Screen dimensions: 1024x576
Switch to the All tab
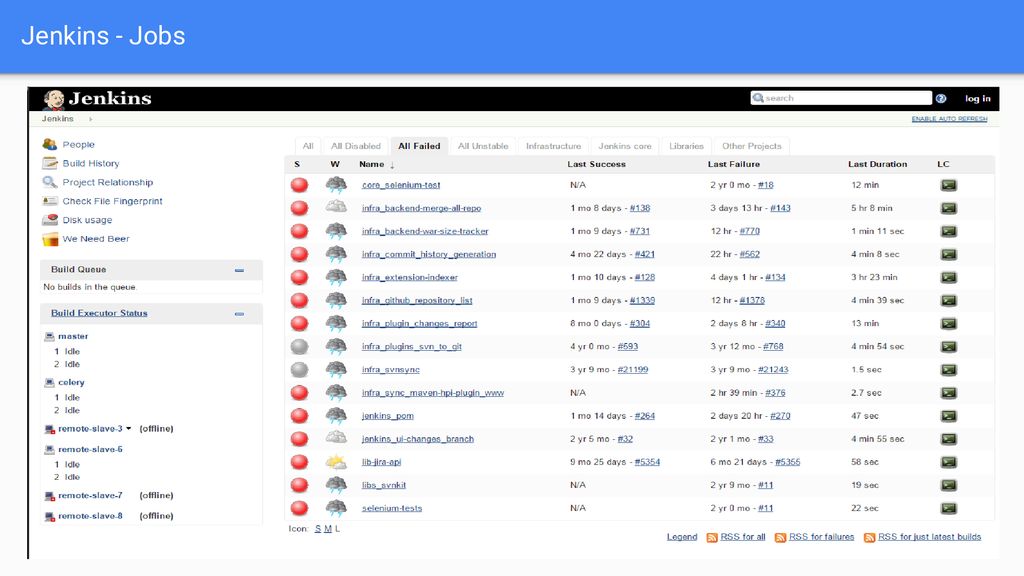coord(308,146)
